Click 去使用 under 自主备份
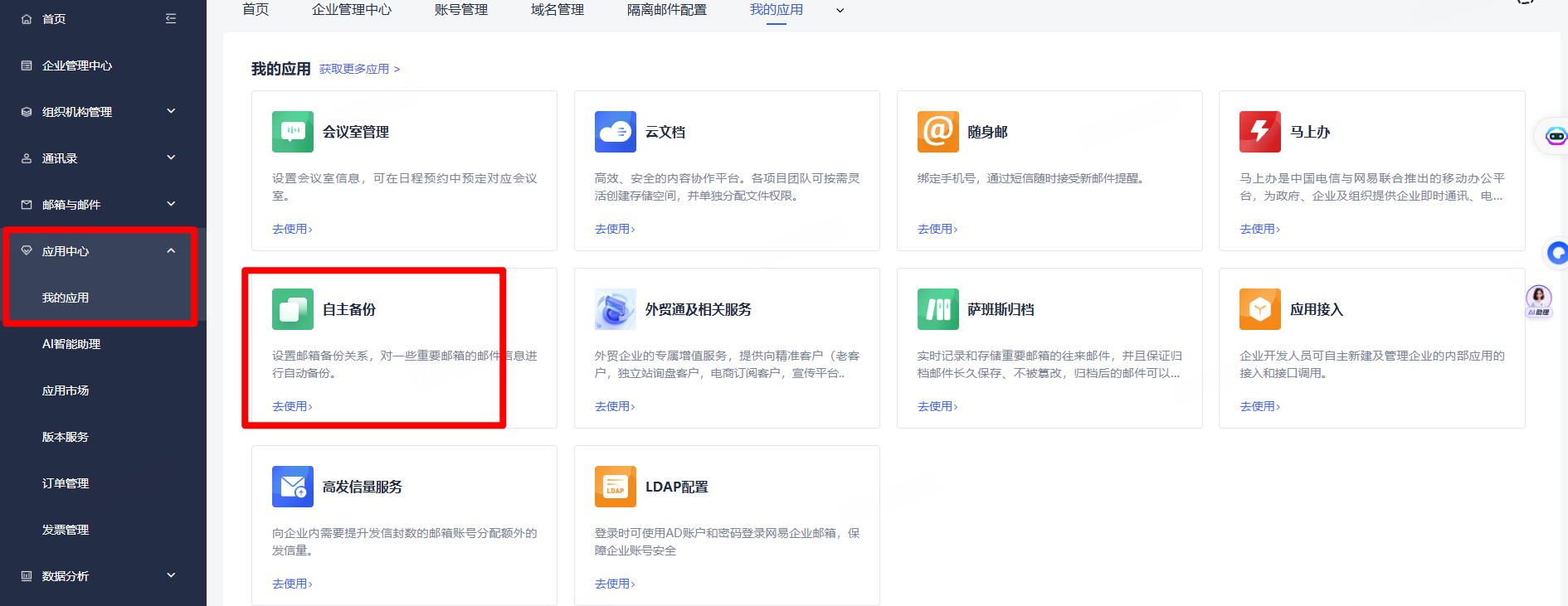 [x=292, y=406]
